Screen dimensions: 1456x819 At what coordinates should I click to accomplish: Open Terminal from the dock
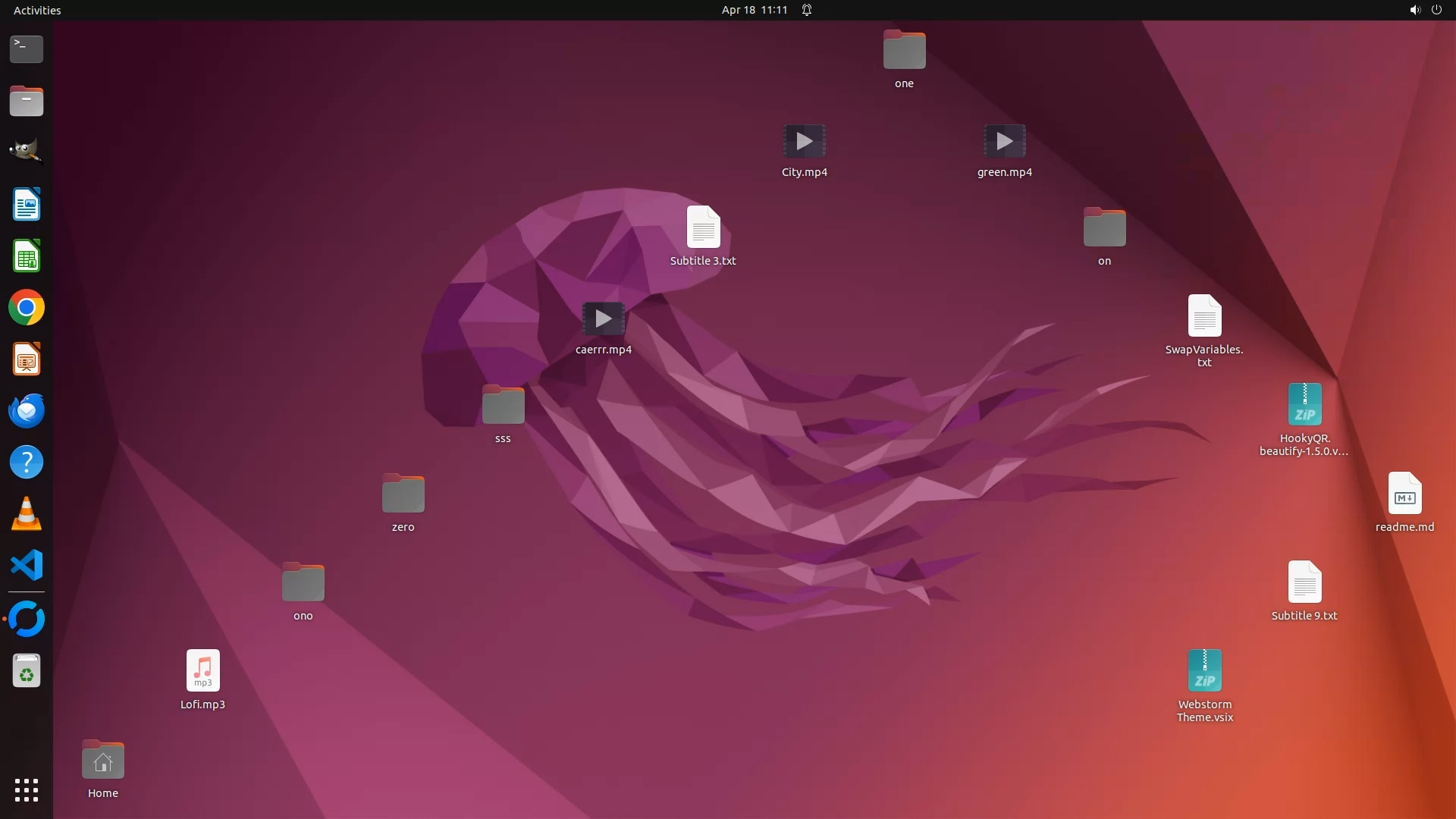(27, 49)
